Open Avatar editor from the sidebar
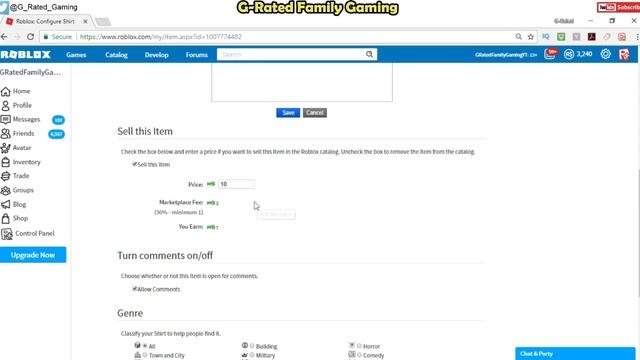 coord(16,148)
